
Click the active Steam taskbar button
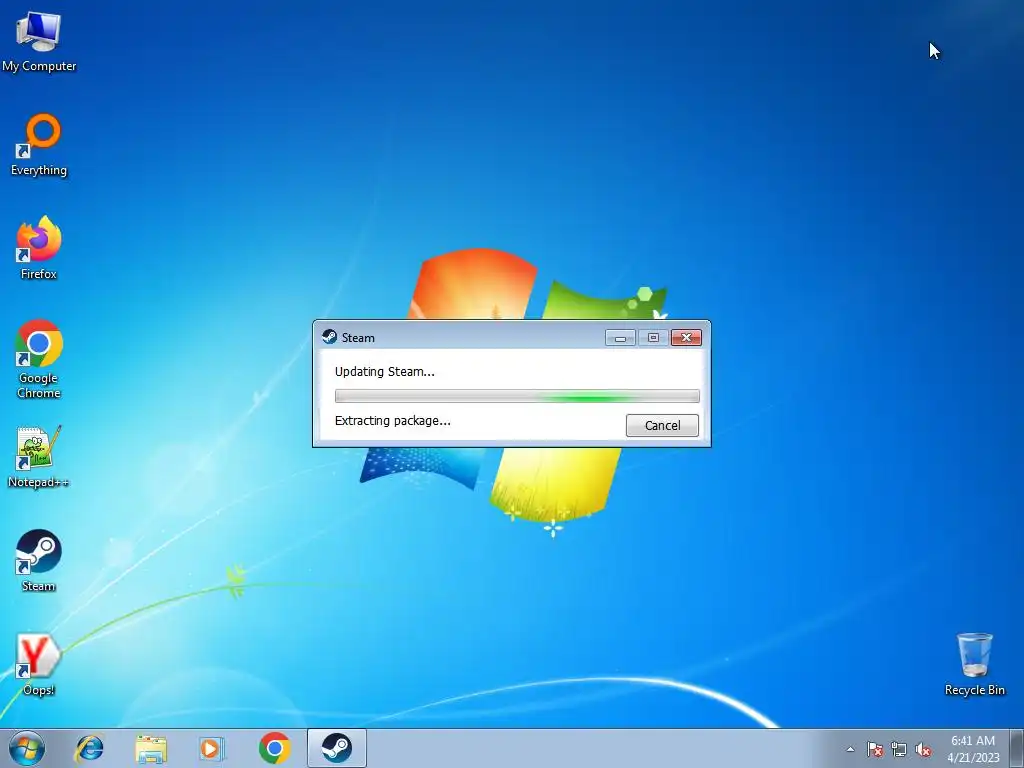pyautogui.click(x=336, y=748)
